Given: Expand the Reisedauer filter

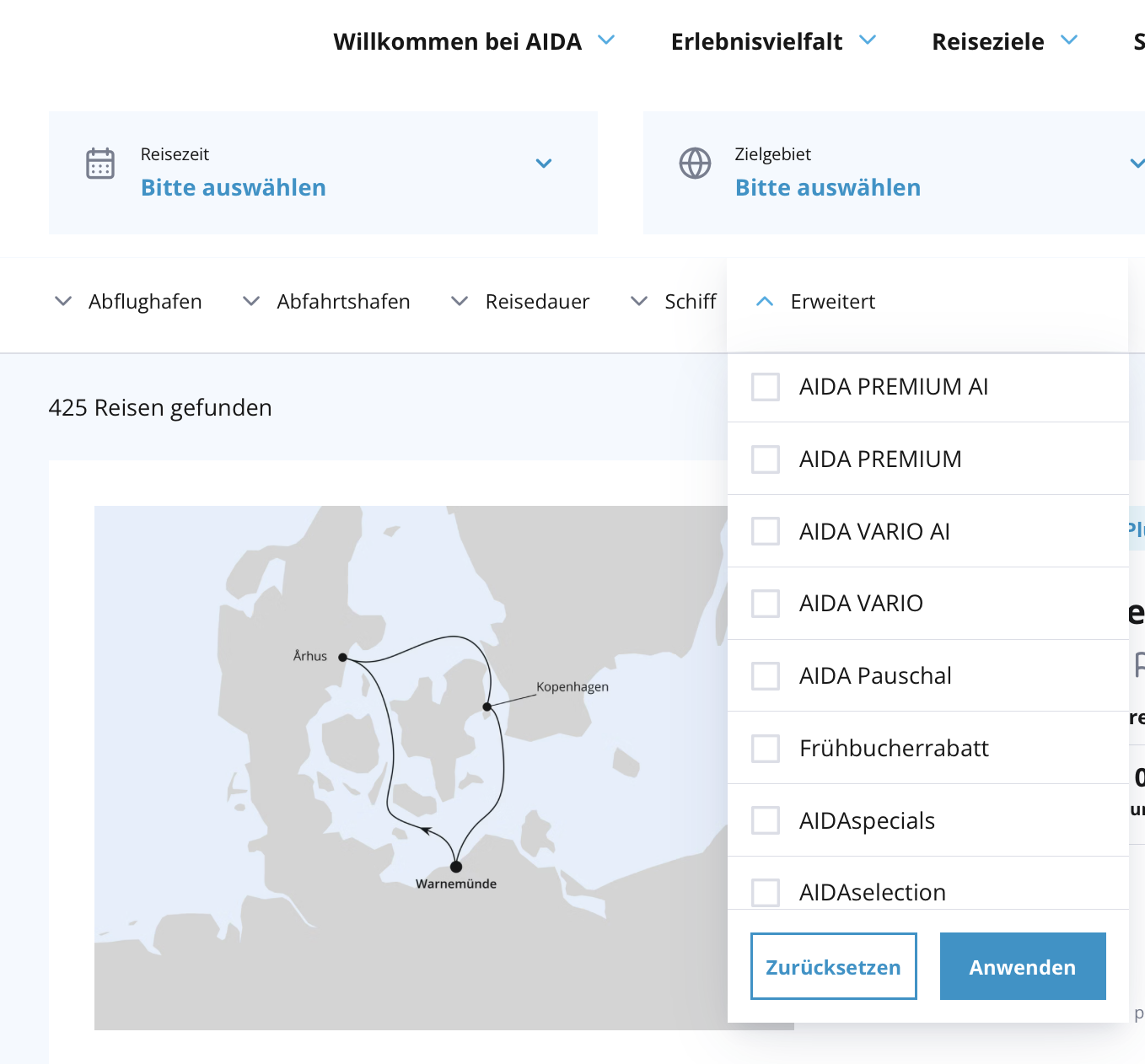Looking at the screenshot, I should (x=521, y=302).
